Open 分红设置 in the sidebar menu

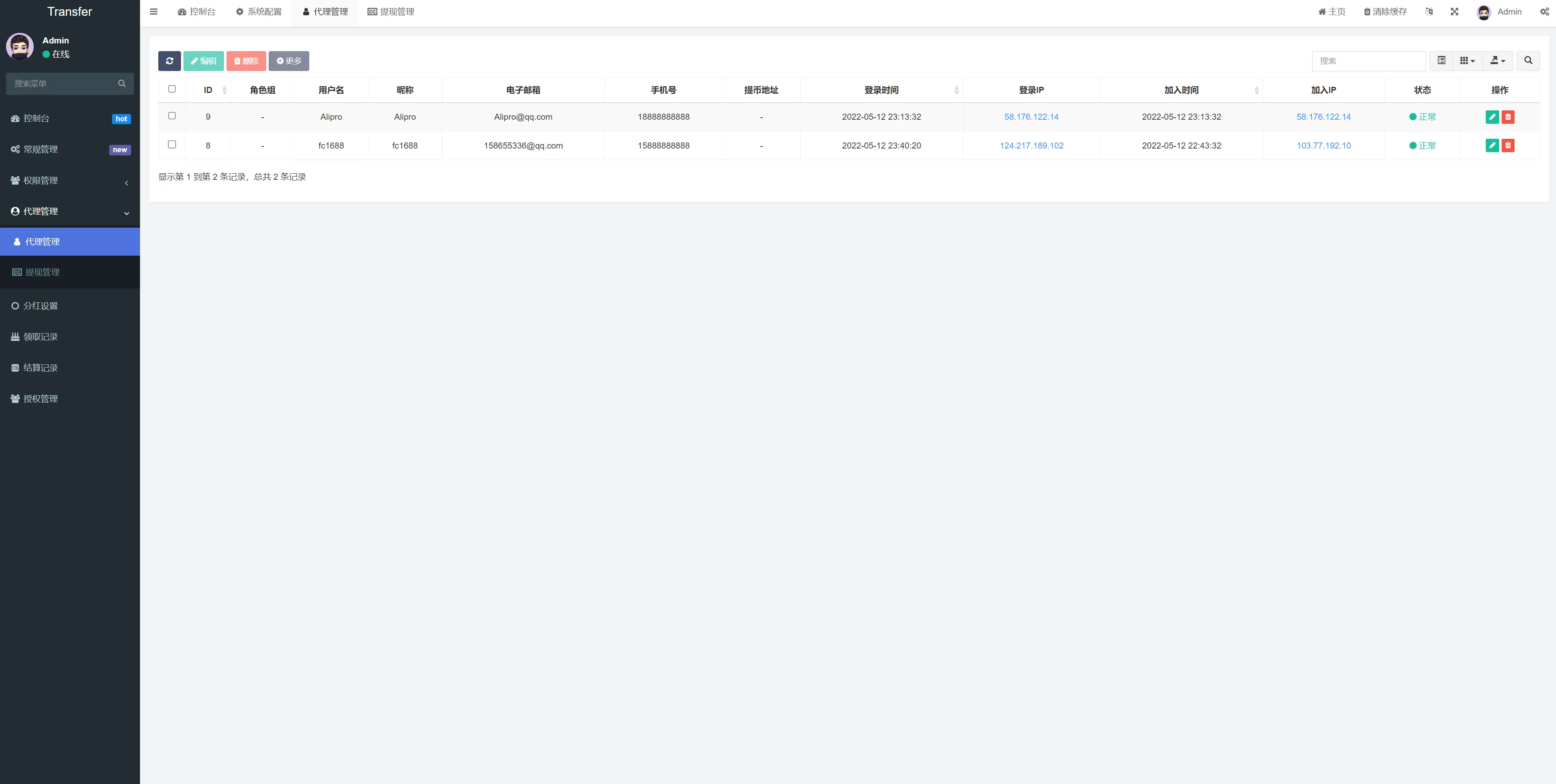(x=41, y=306)
